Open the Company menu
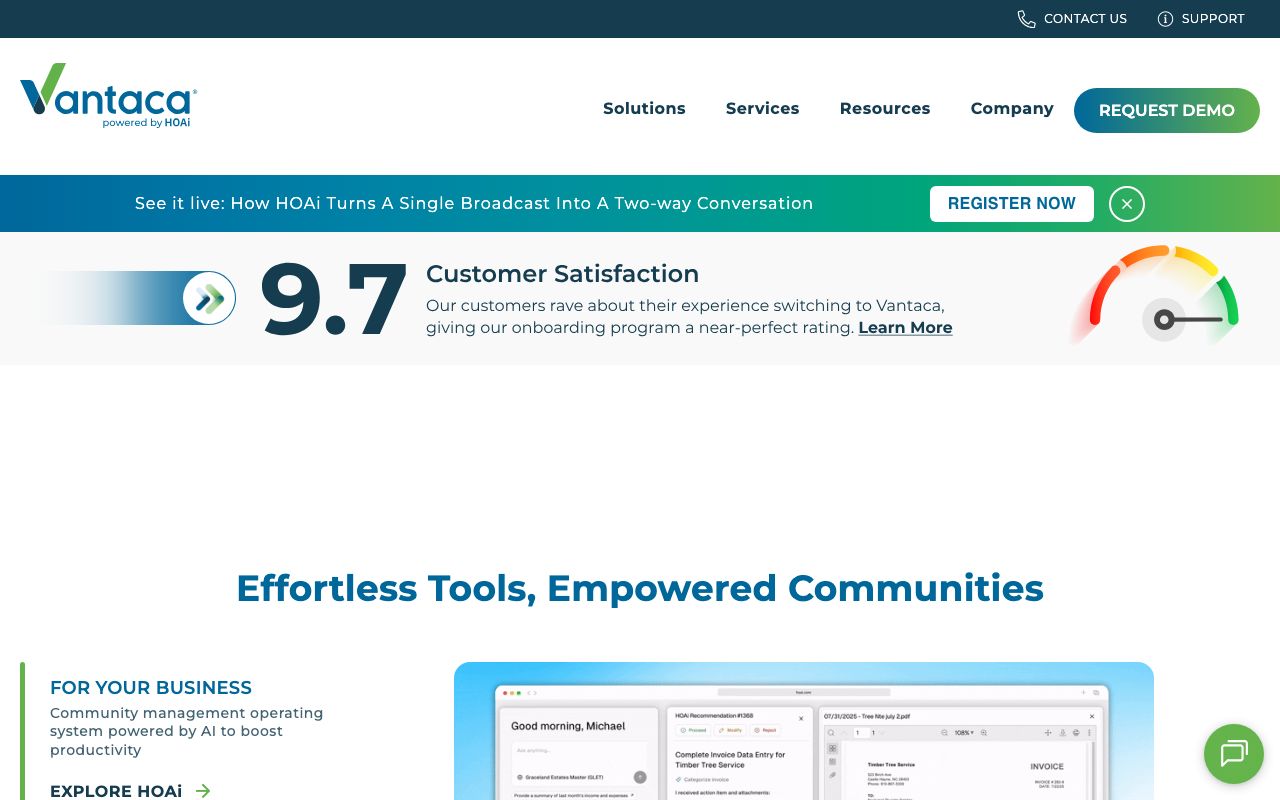The width and height of the screenshot is (1280, 800). [x=1012, y=108]
